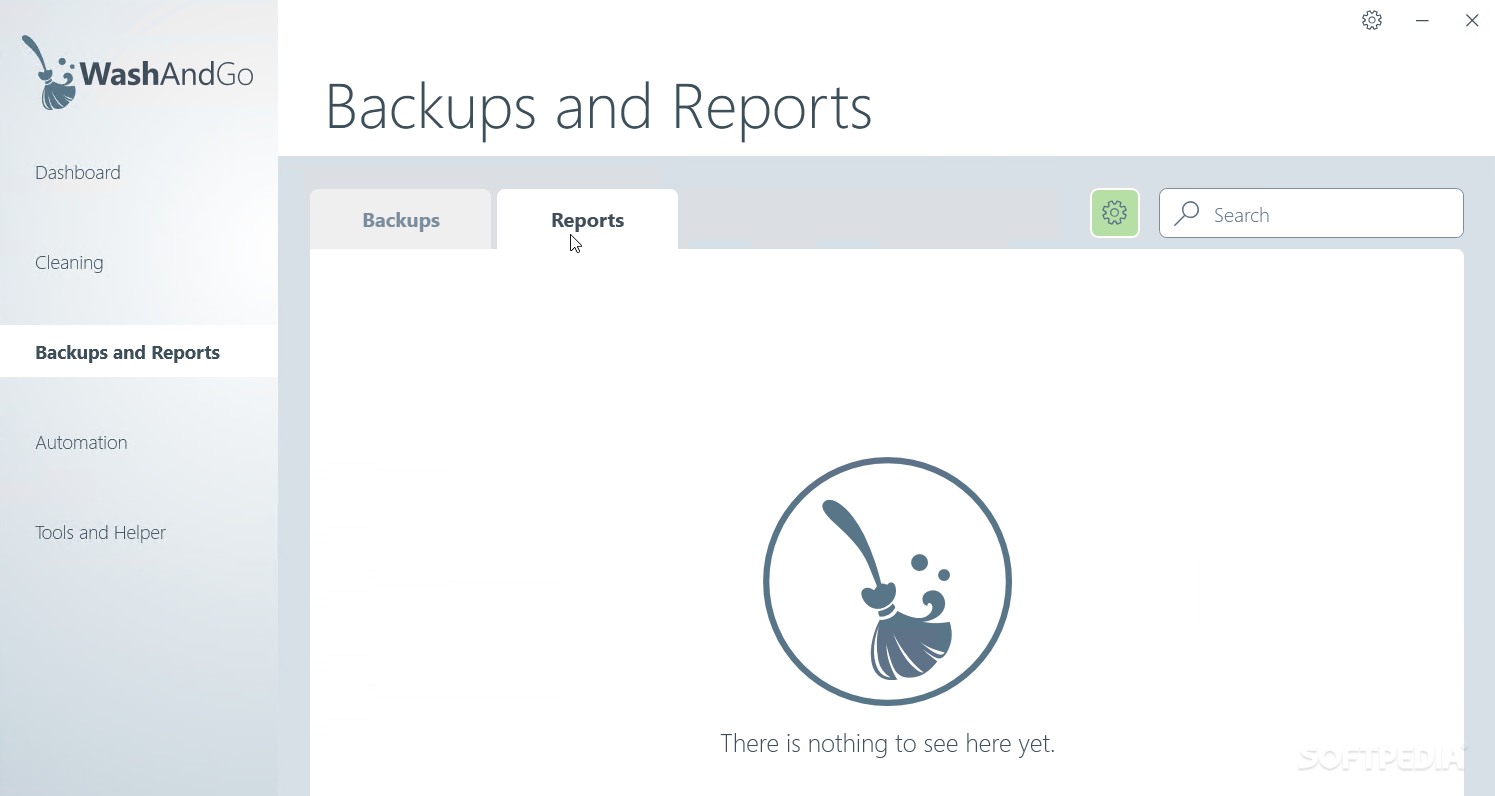Open the Cleaning section
Screen dimensions: 1495x796
pos(69,262)
